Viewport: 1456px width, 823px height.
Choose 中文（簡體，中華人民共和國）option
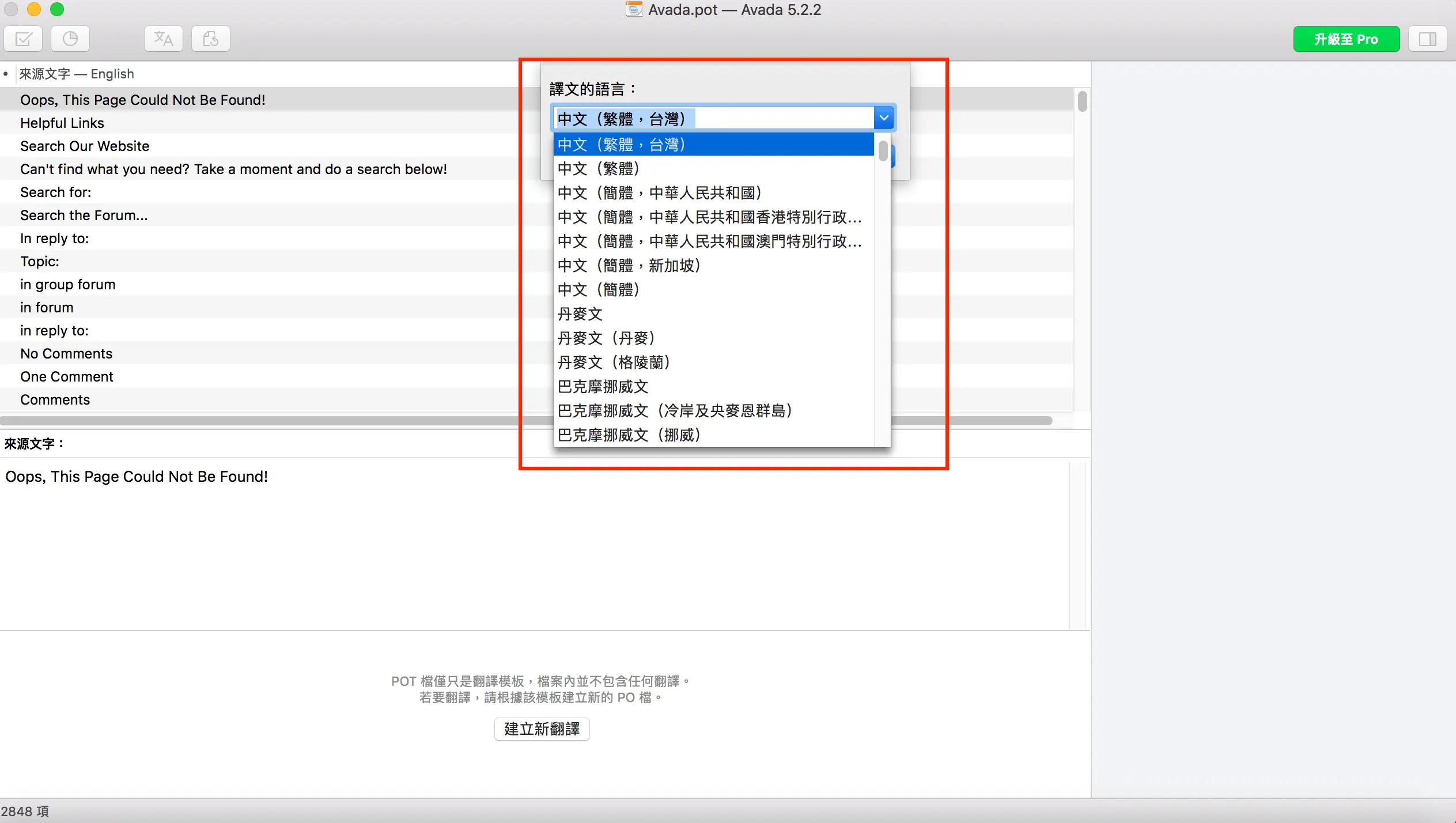(x=713, y=192)
